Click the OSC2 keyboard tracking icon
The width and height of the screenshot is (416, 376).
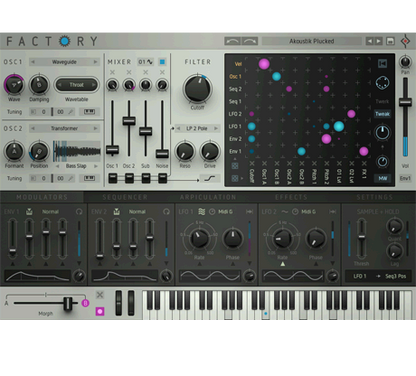89,178
